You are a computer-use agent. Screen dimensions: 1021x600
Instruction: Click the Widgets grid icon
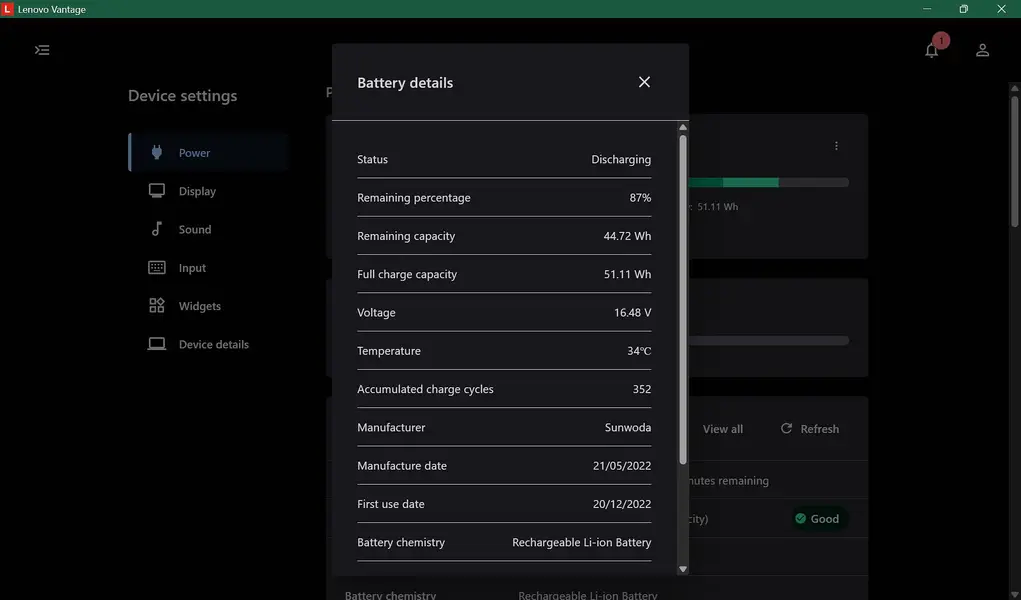tap(156, 306)
